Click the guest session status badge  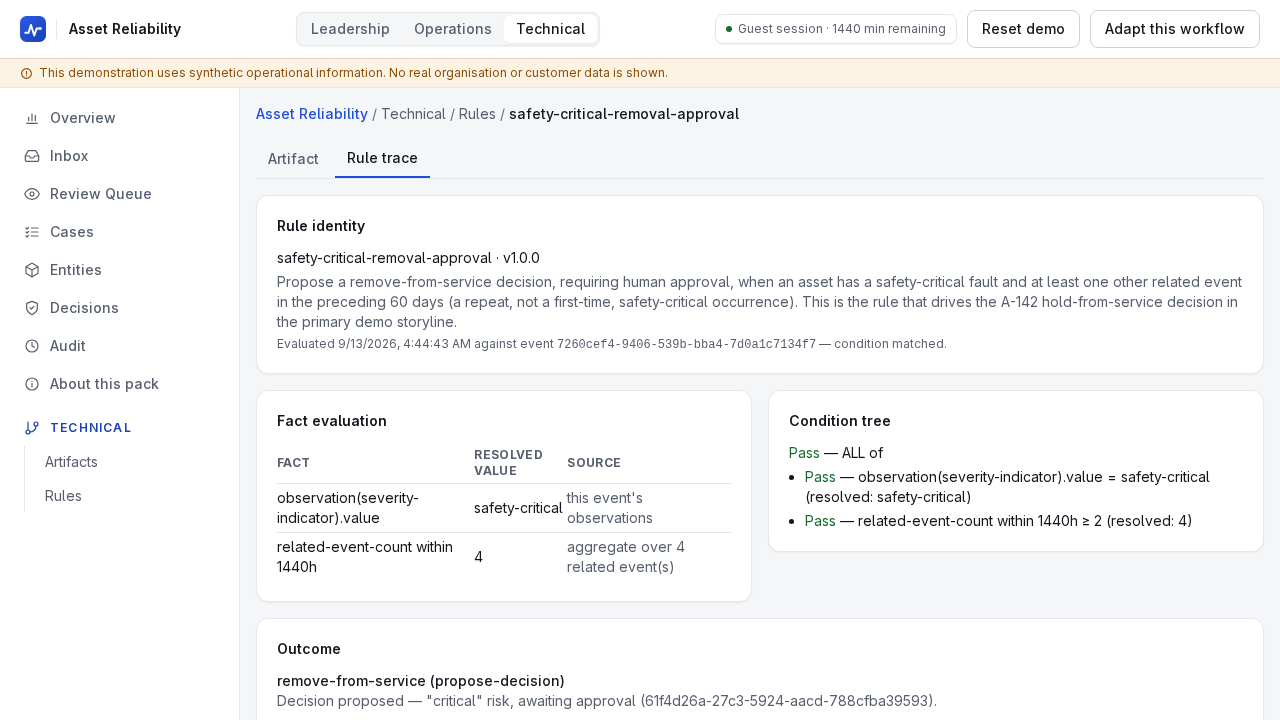click(x=836, y=29)
